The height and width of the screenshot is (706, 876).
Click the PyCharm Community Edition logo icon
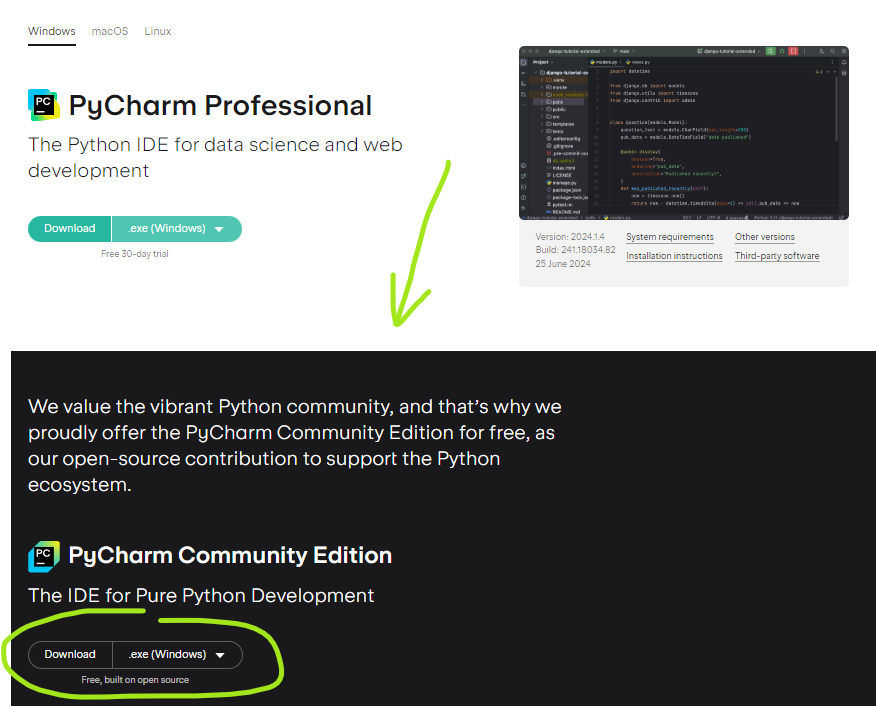[44, 556]
